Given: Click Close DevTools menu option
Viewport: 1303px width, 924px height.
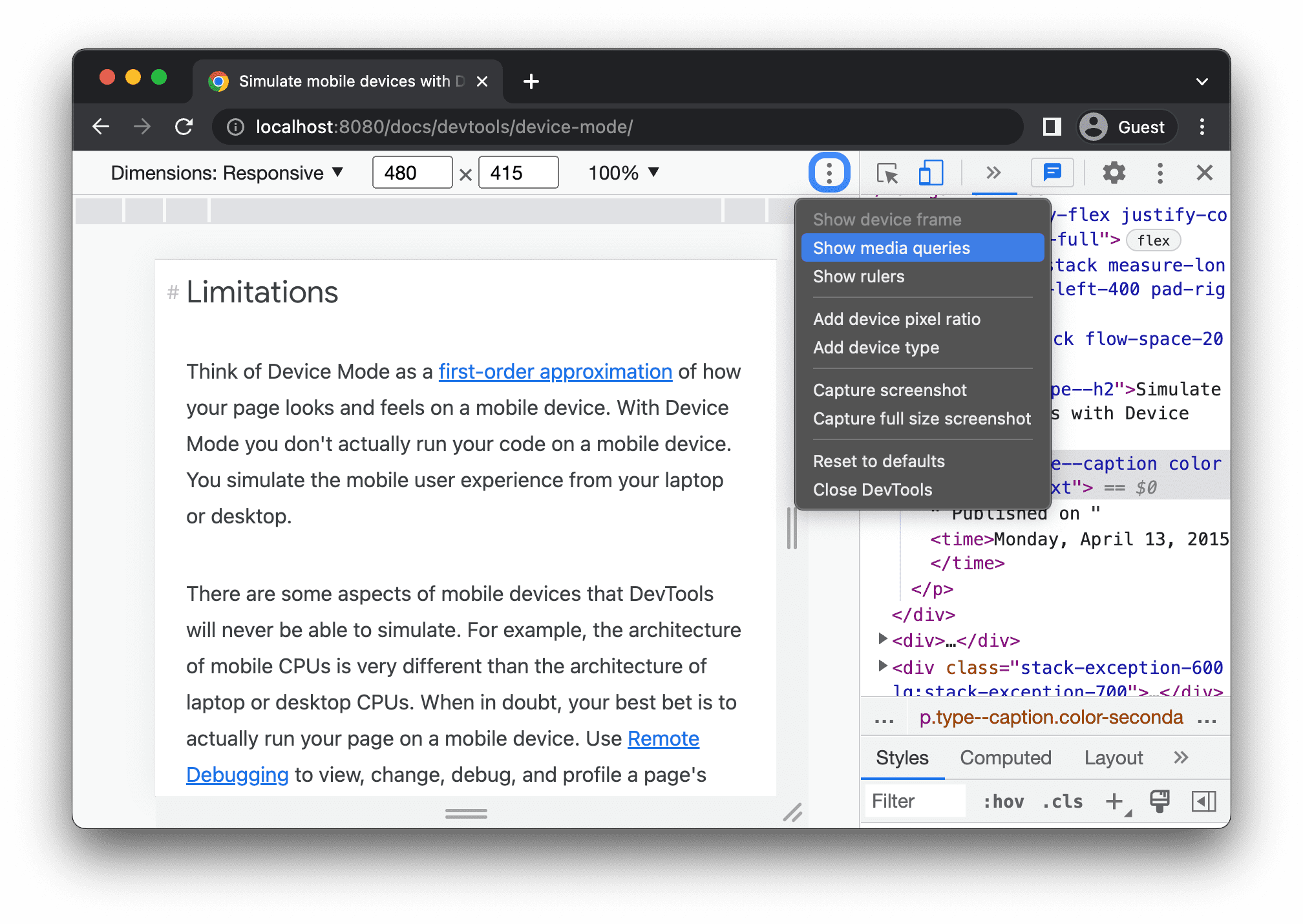Looking at the screenshot, I should [x=873, y=490].
